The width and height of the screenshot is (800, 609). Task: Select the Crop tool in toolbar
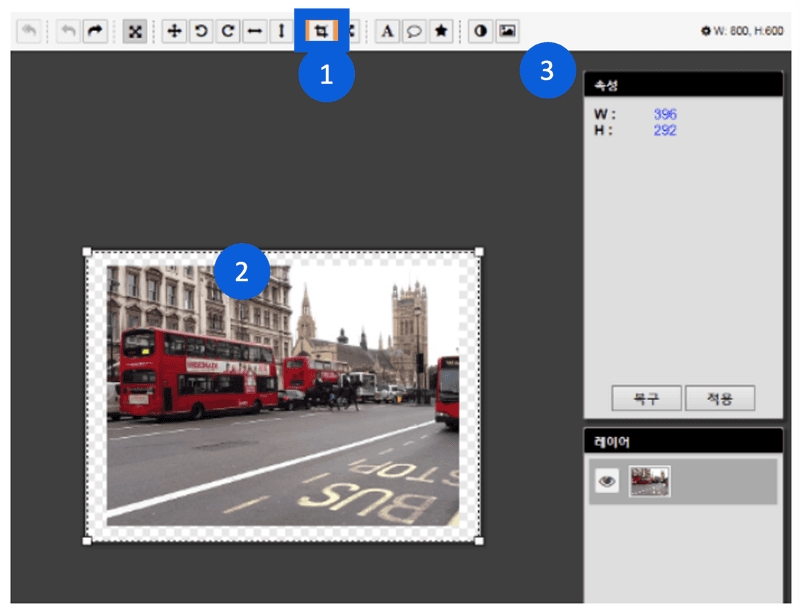pos(321,31)
